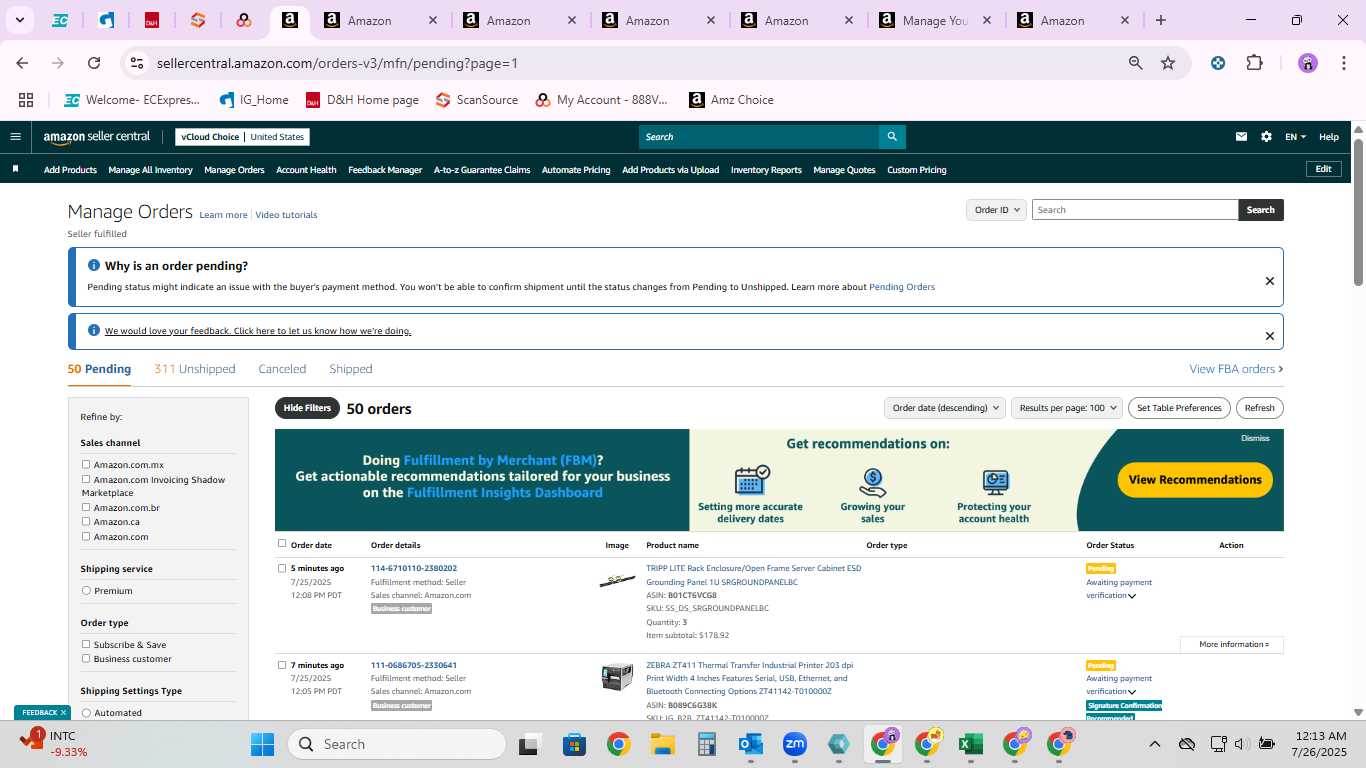Check the Amazon.com sales channel filter
1366x768 pixels.
(x=86, y=536)
